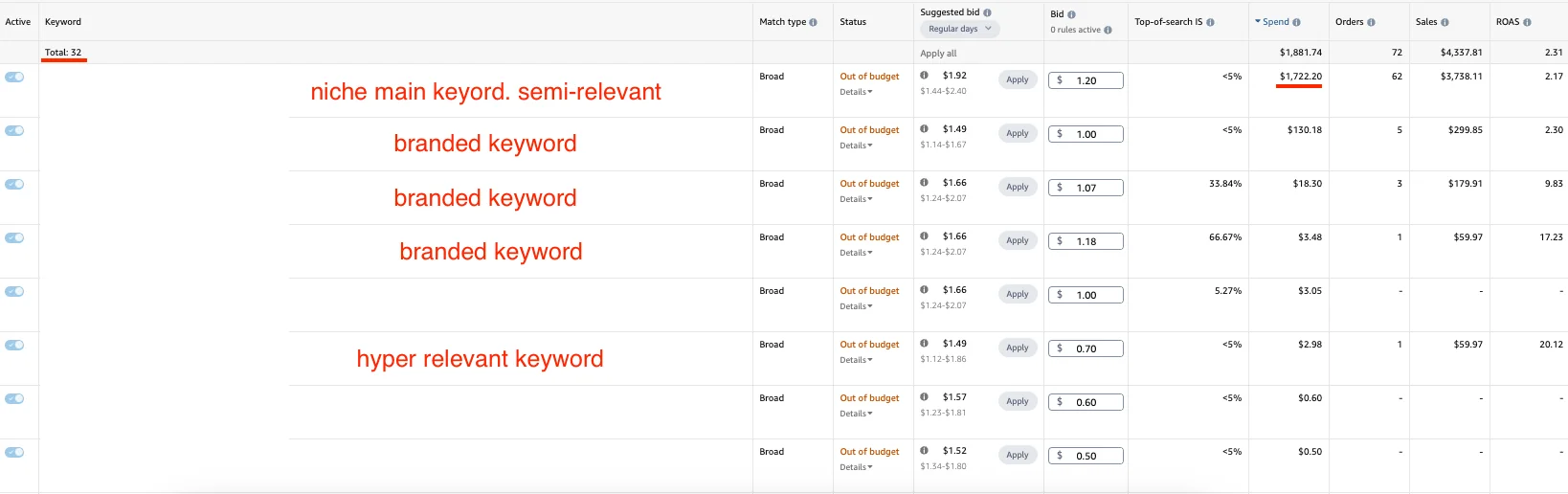Toggle off the niche main keyword row

coord(14,77)
